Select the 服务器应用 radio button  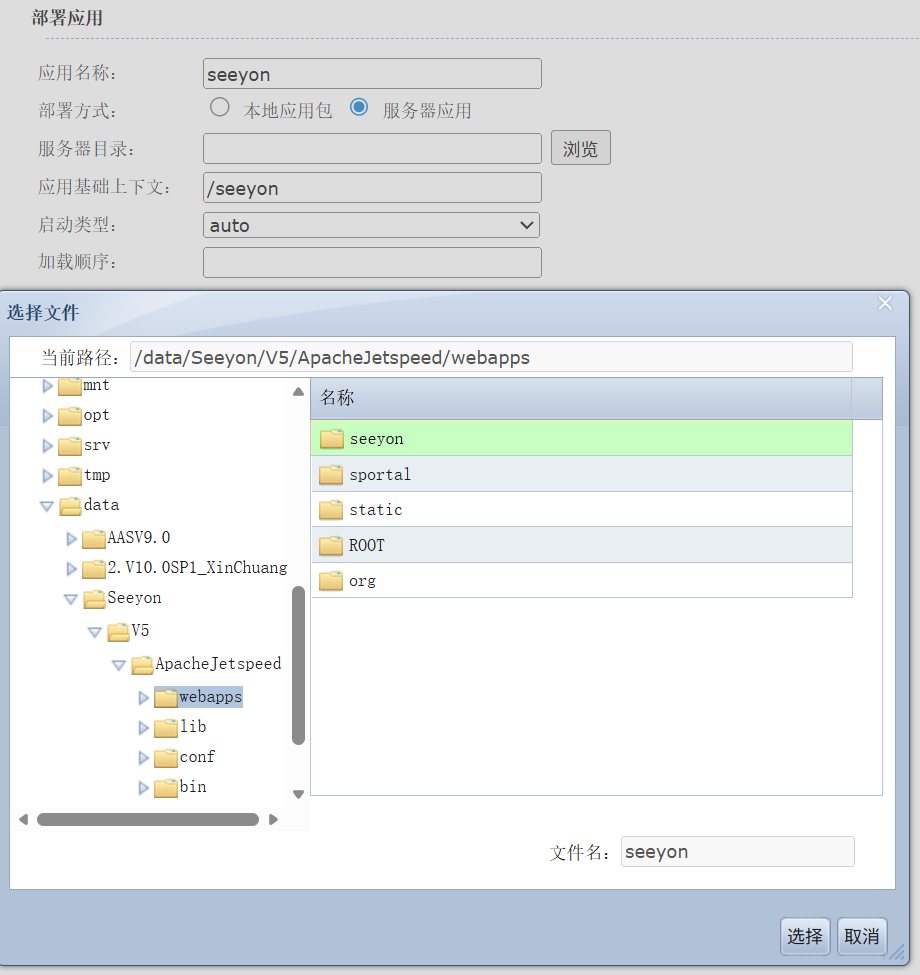[x=359, y=107]
